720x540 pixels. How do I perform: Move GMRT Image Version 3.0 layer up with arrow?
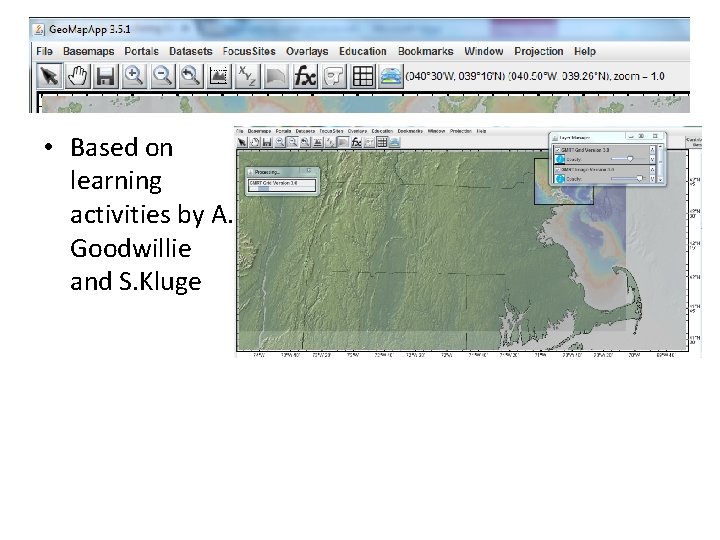(x=652, y=169)
